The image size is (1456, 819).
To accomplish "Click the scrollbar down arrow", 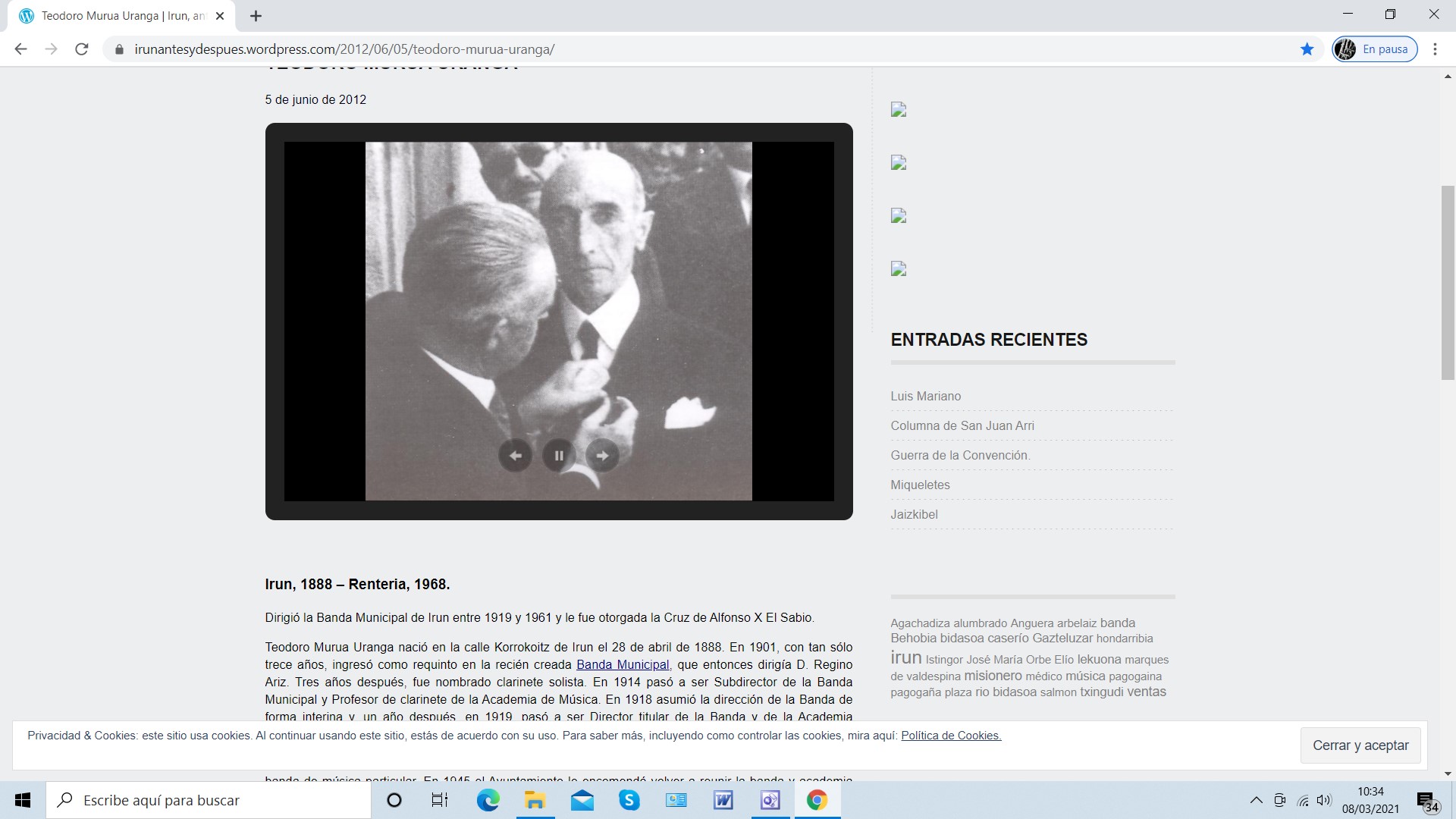I will pyautogui.click(x=1448, y=773).
